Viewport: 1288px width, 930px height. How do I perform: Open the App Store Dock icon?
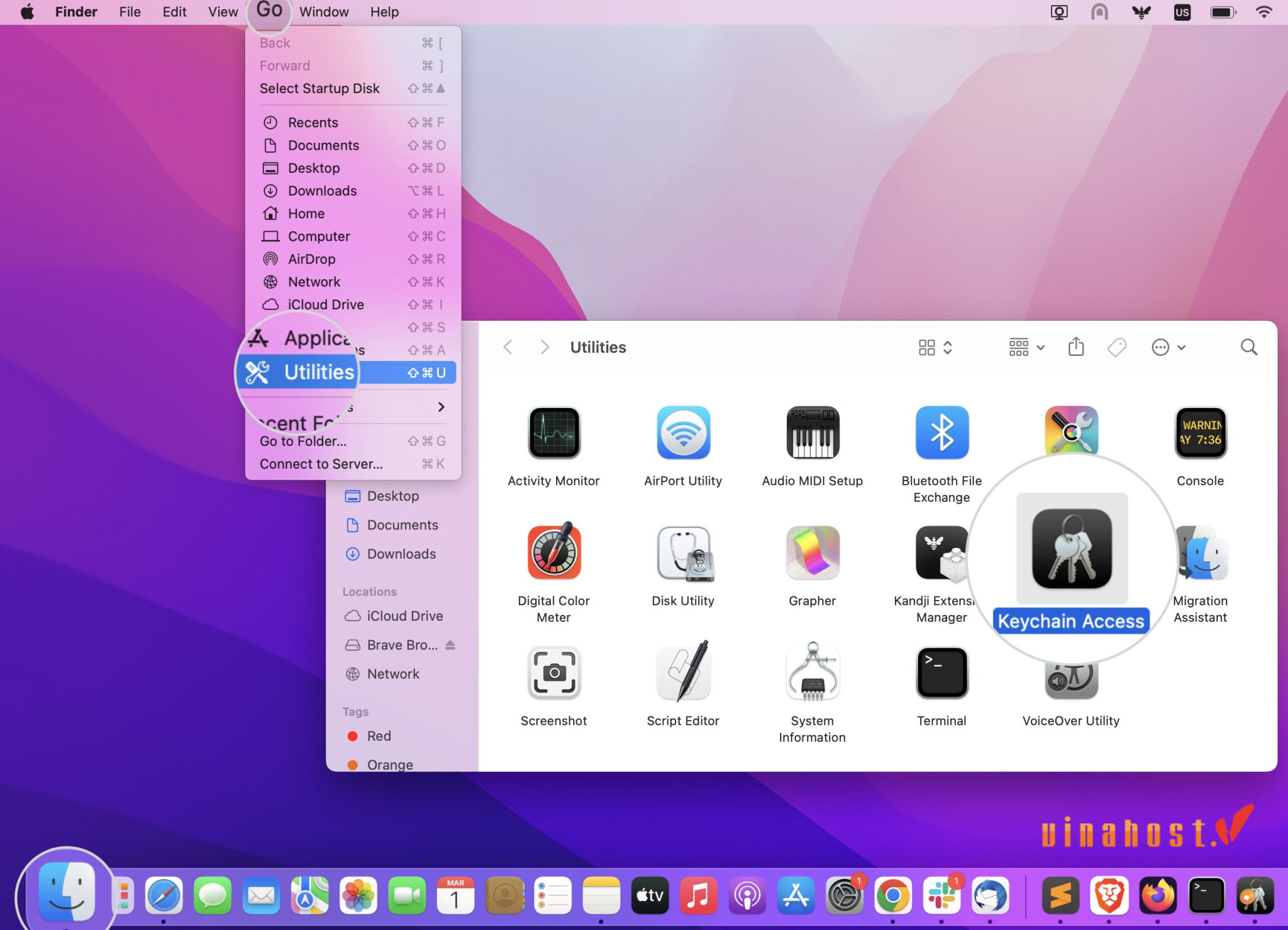pos(796,895)
